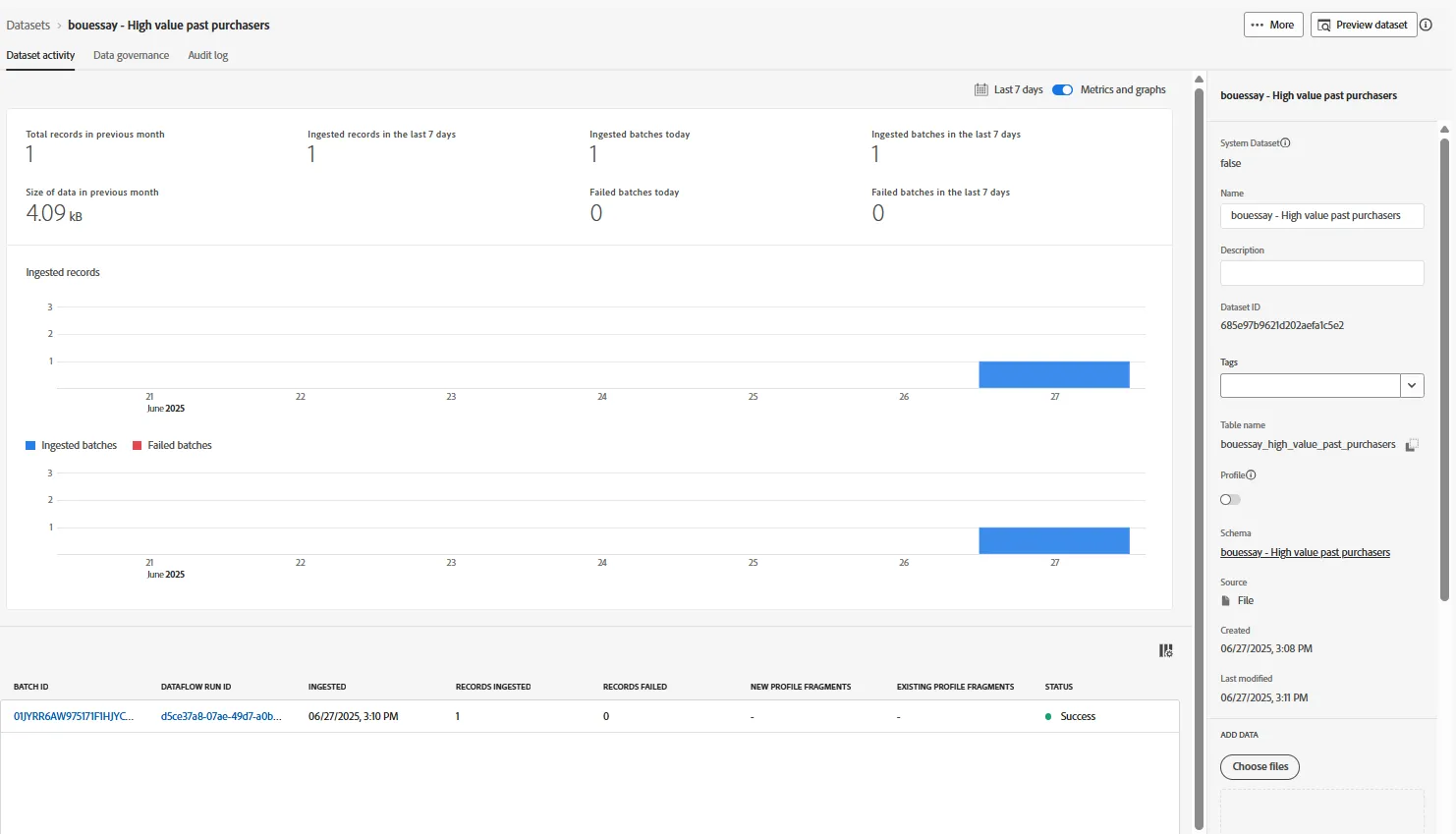
Task: Click the BATCH ID column header
Action: [x=31, y=687]
